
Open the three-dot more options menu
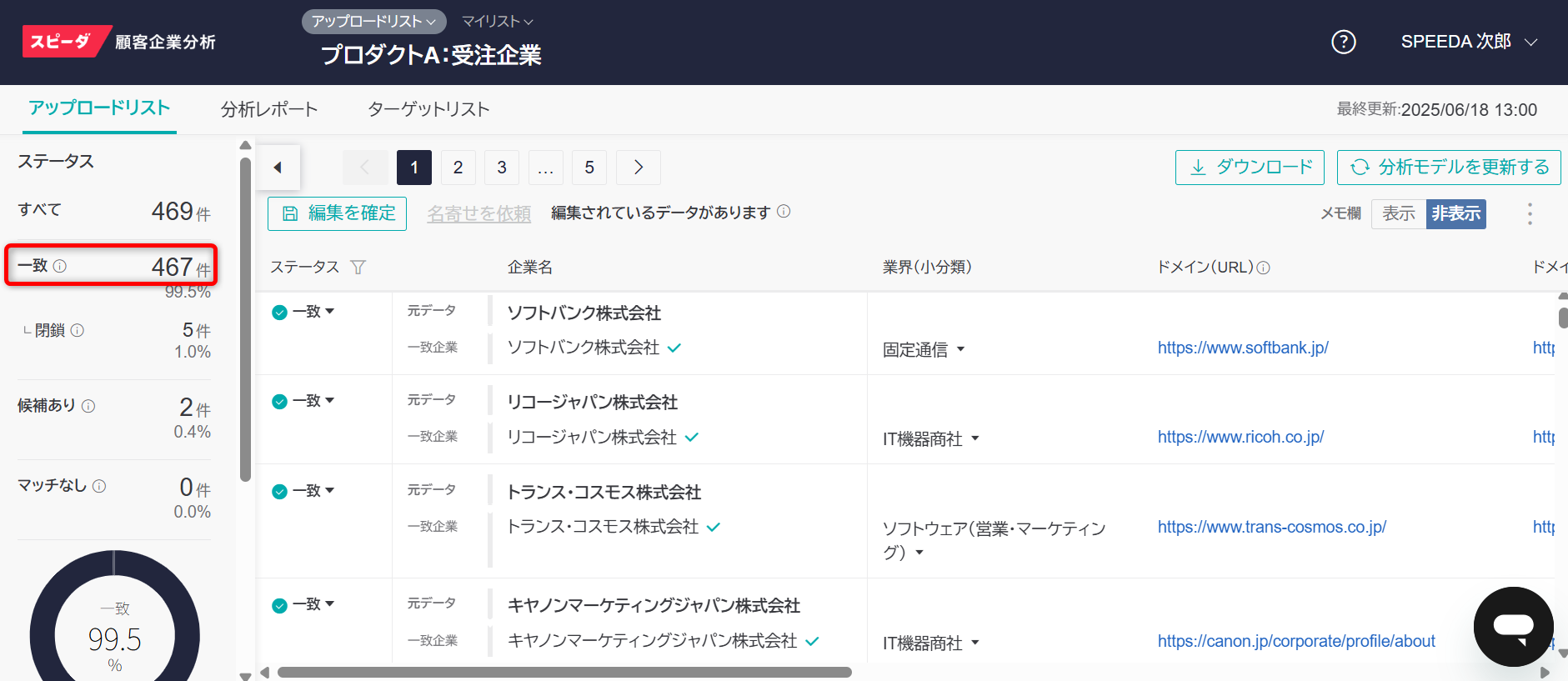coord(1529,214)
